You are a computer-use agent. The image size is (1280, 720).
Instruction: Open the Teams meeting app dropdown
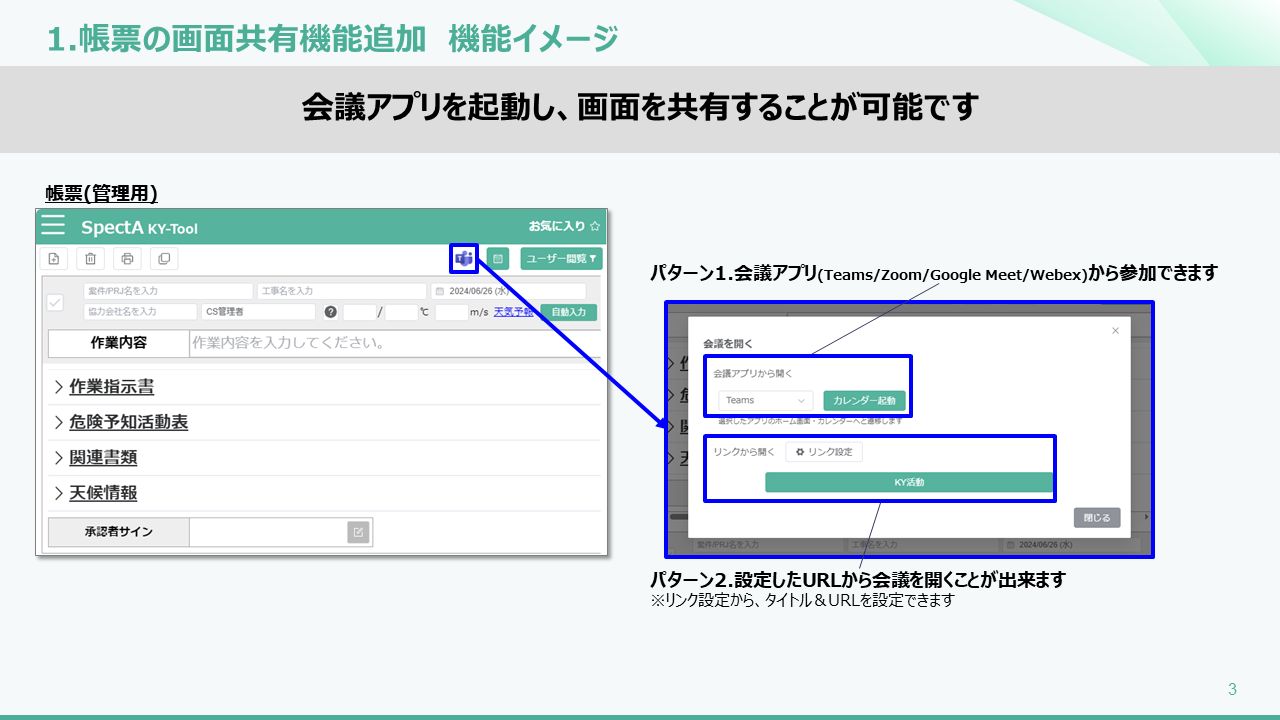click(765, 400)
